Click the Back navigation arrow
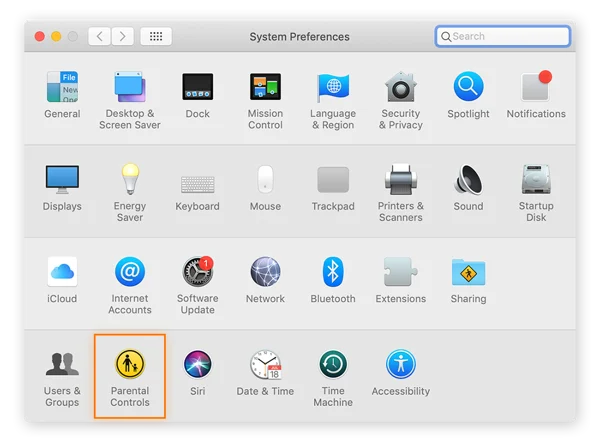The height and width of the screenshot is (445, 600). (x=99, y=36)
